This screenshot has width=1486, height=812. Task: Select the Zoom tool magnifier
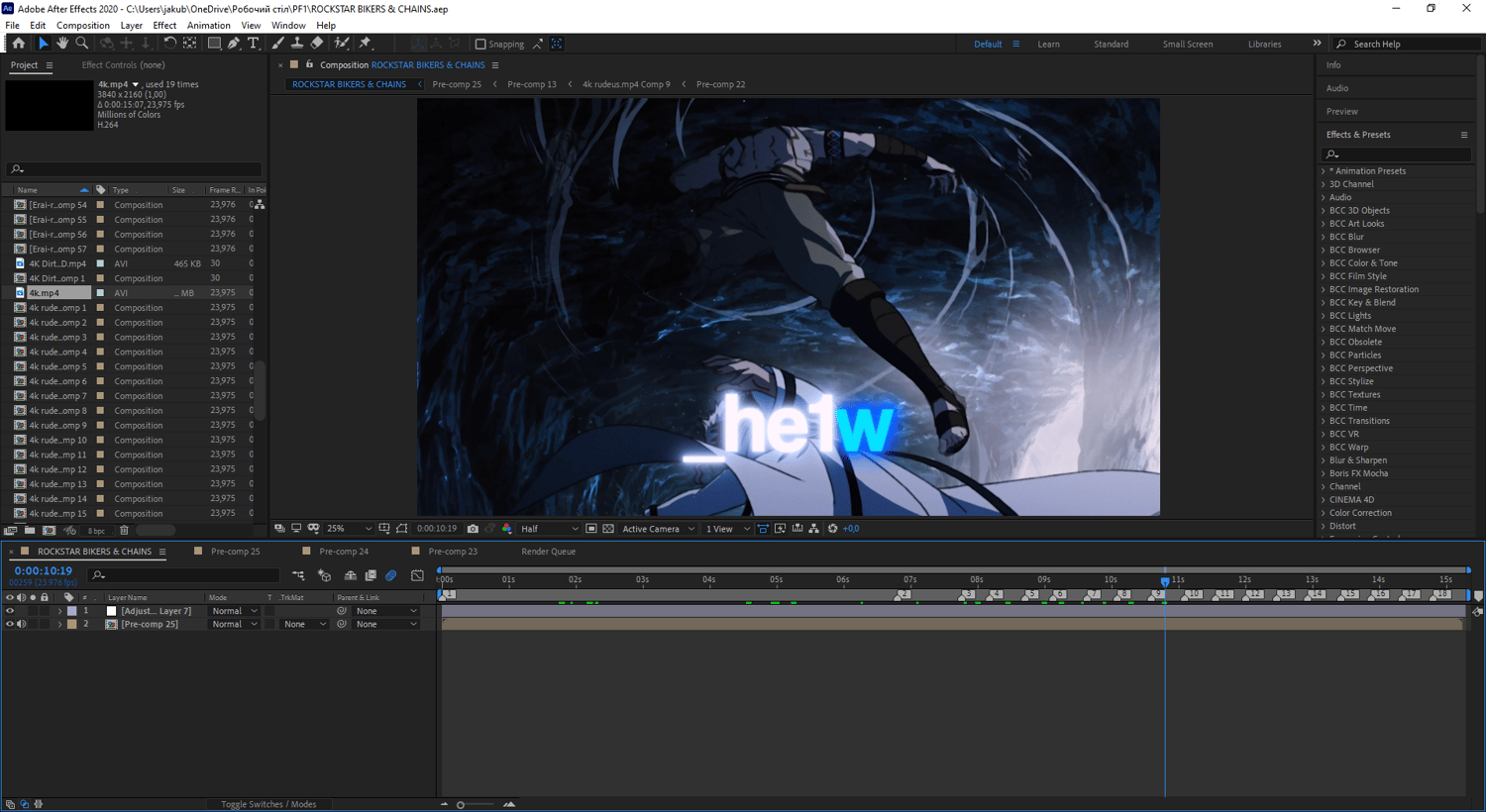(82, 44)
